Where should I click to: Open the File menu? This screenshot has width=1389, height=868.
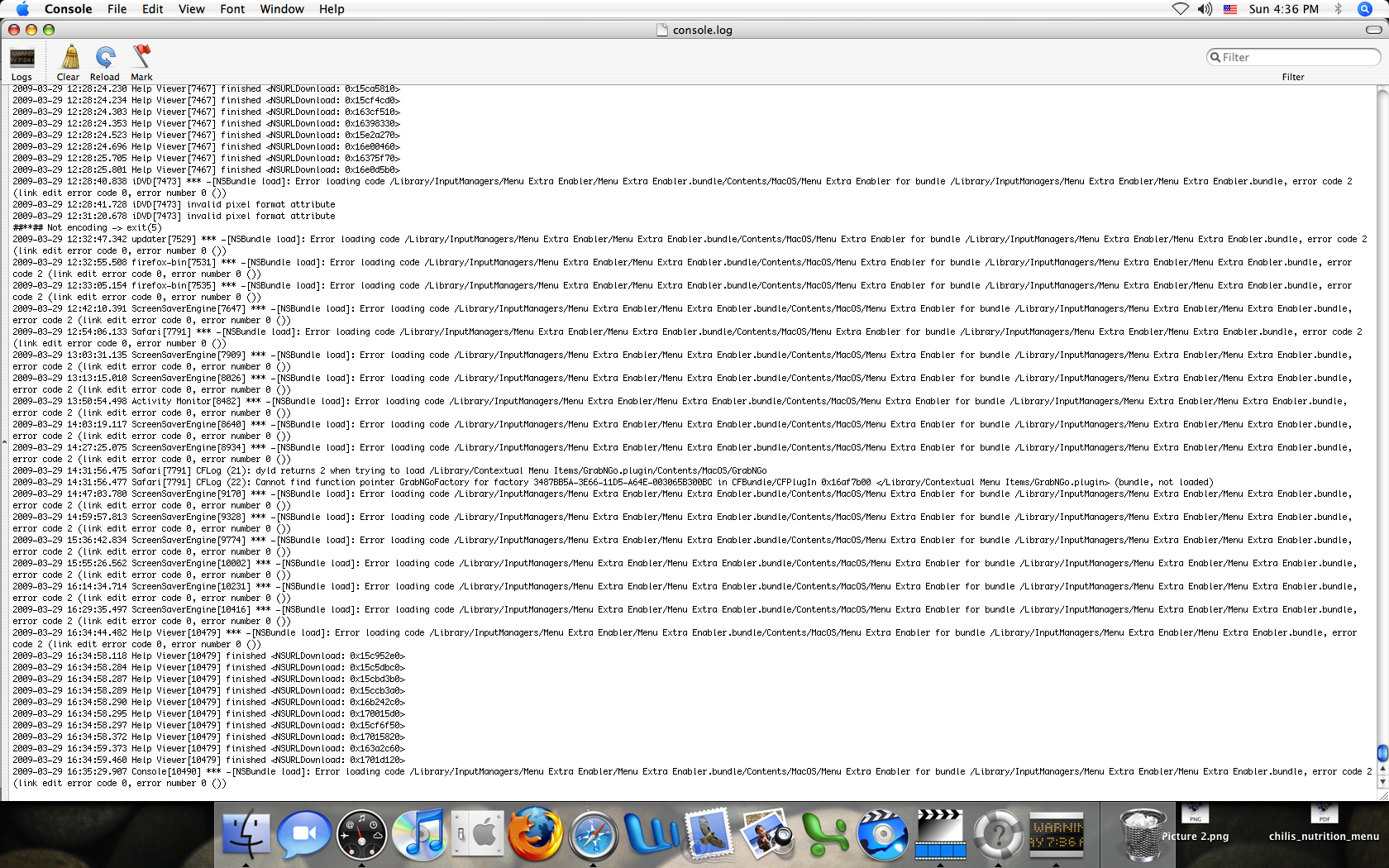(117, 9)
